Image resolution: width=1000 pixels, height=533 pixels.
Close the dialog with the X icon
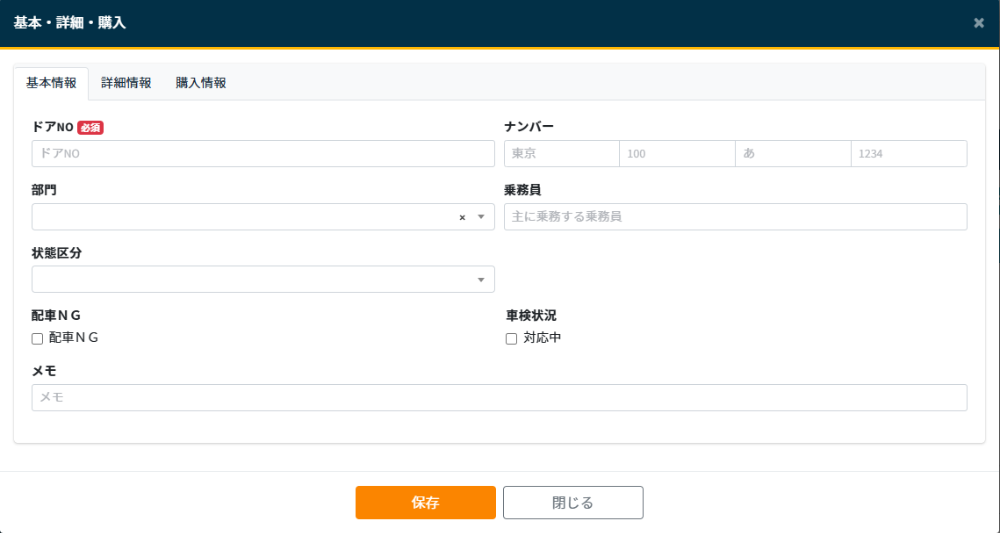coord(978,23)
